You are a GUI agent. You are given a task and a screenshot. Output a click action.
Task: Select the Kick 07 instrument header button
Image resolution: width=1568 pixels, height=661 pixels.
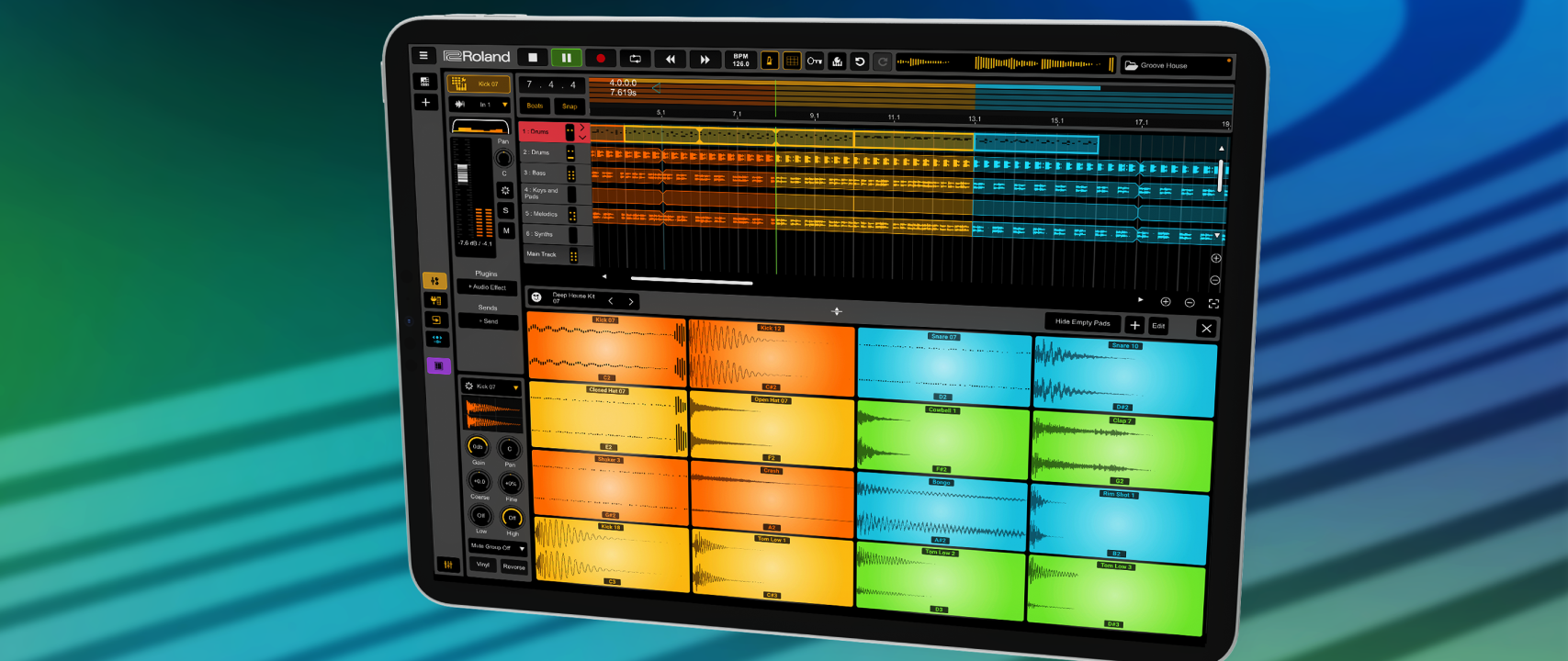(x=478, y=84)
